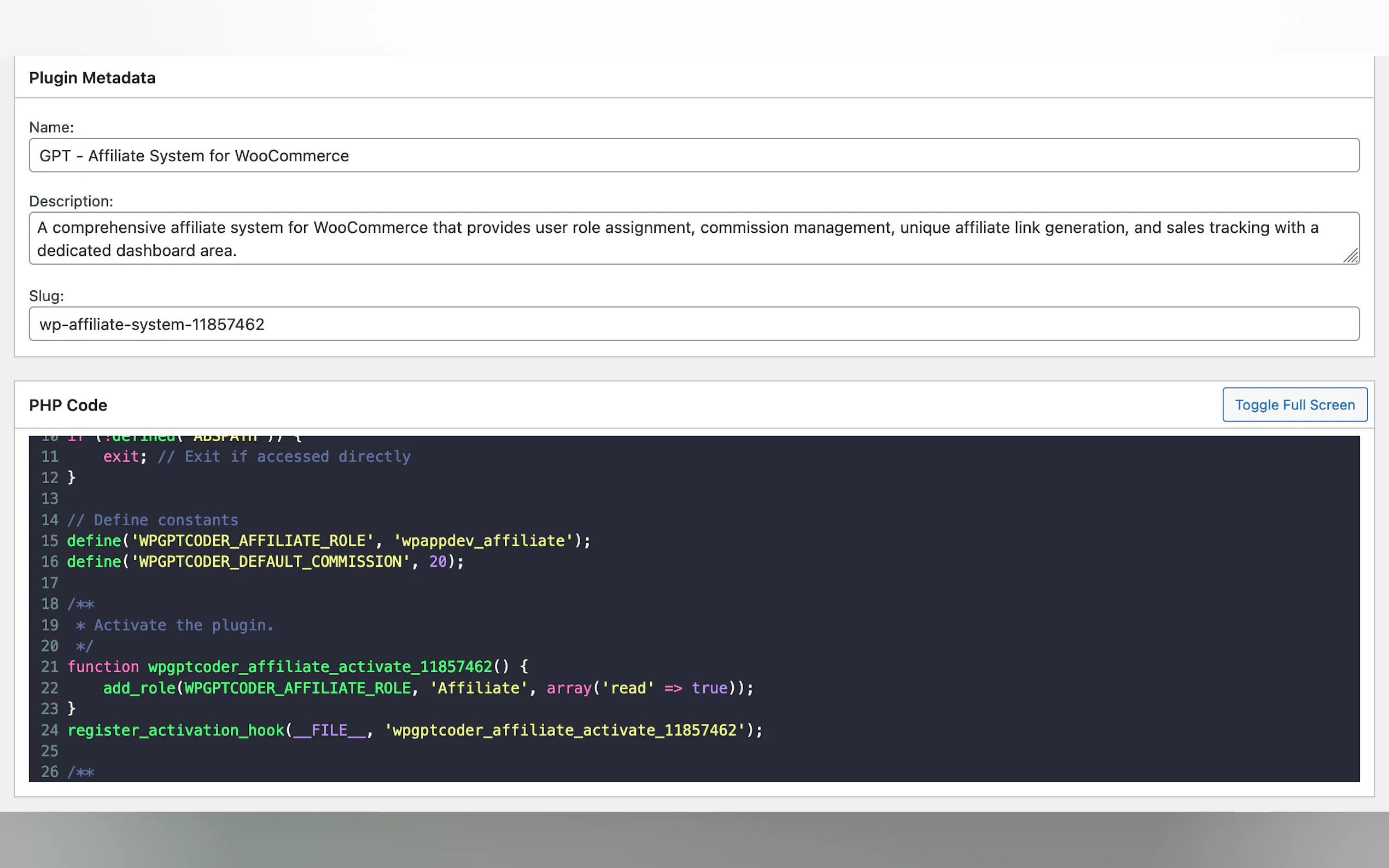Click the __FILE__ magic constant

click(329, 730)
